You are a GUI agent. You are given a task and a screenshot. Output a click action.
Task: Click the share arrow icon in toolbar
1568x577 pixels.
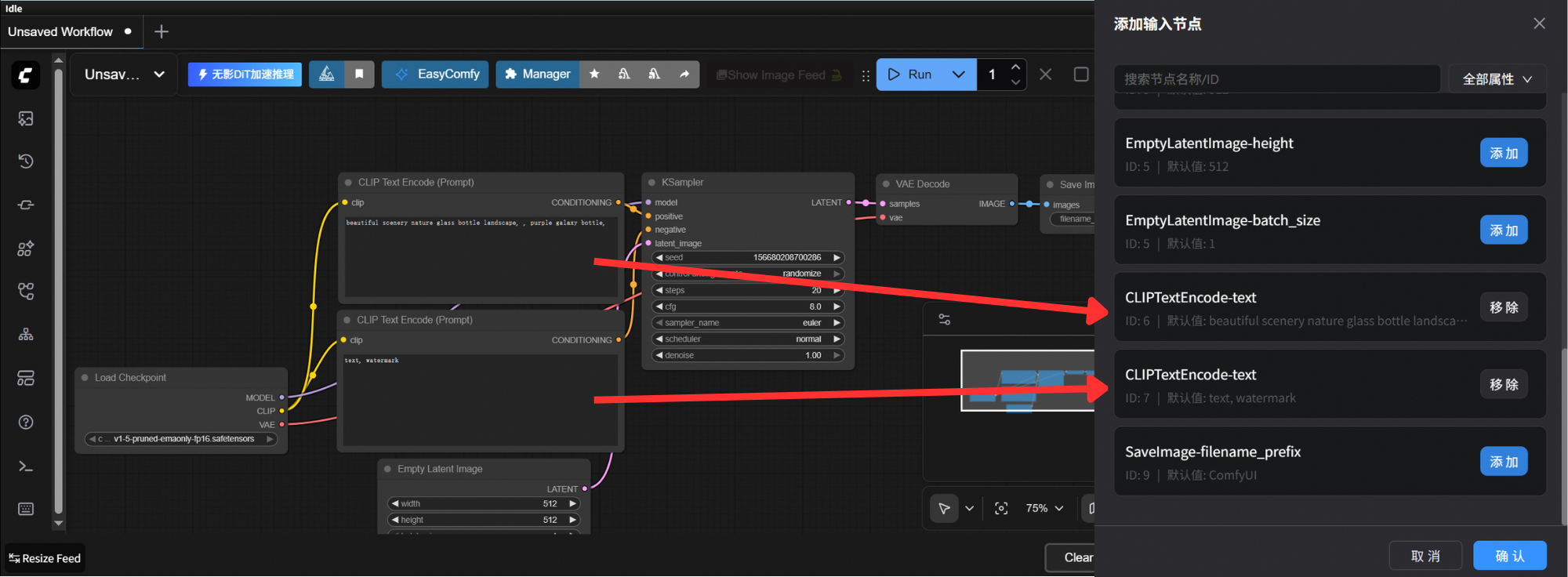click(684, 74)
